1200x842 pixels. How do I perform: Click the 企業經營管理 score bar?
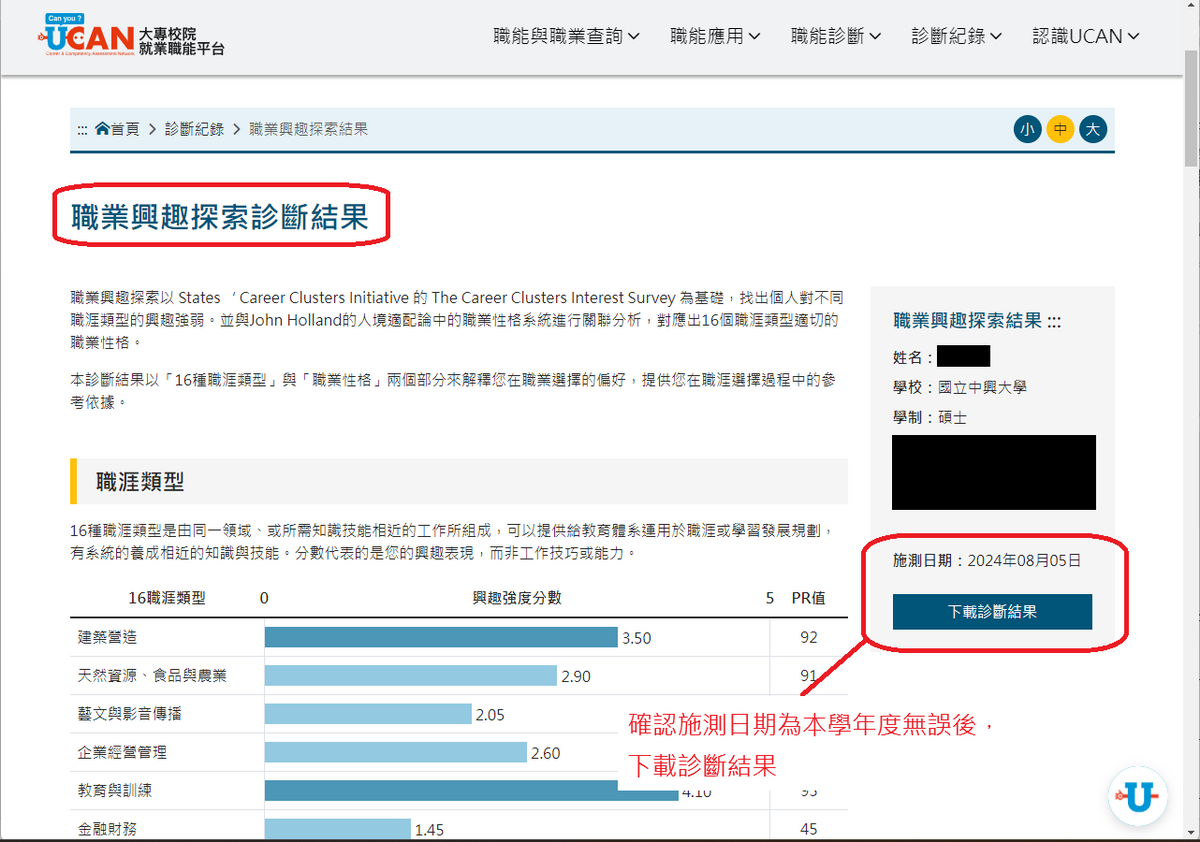[396, 752]
